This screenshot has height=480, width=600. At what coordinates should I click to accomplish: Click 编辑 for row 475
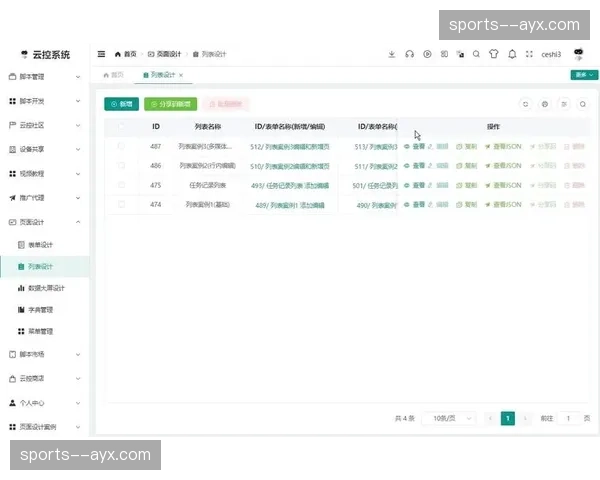pos(438,185)
